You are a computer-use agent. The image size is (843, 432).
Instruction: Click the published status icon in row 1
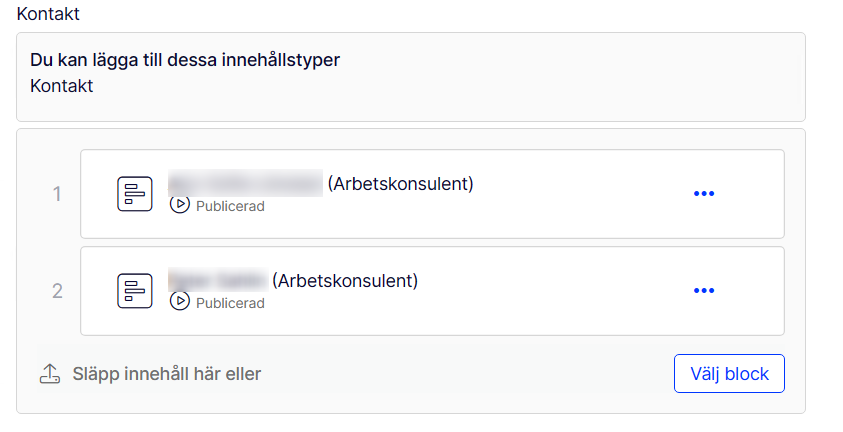[x=180, y=205]
